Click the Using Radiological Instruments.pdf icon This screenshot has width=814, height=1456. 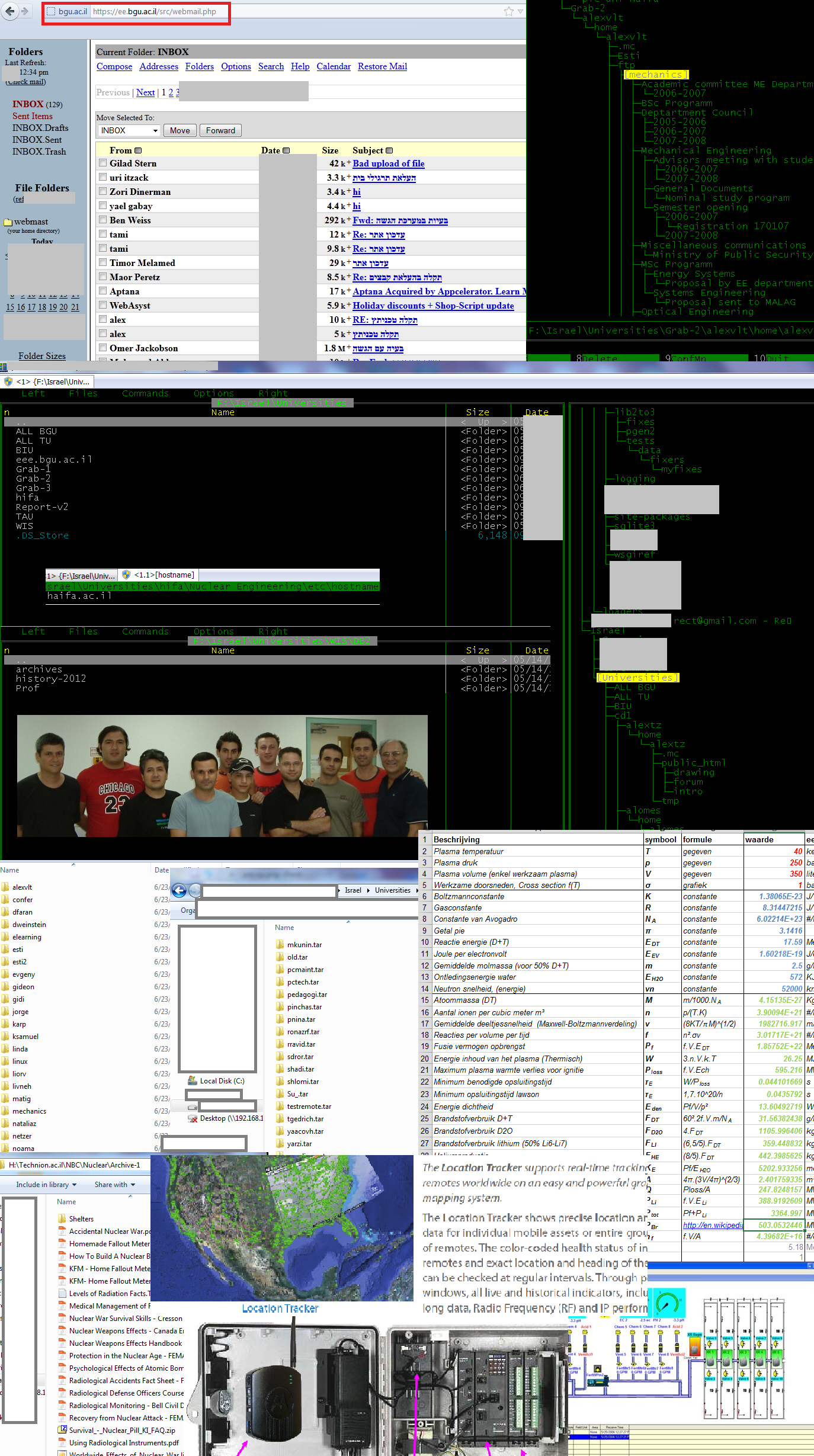[x=62, y=1442]
